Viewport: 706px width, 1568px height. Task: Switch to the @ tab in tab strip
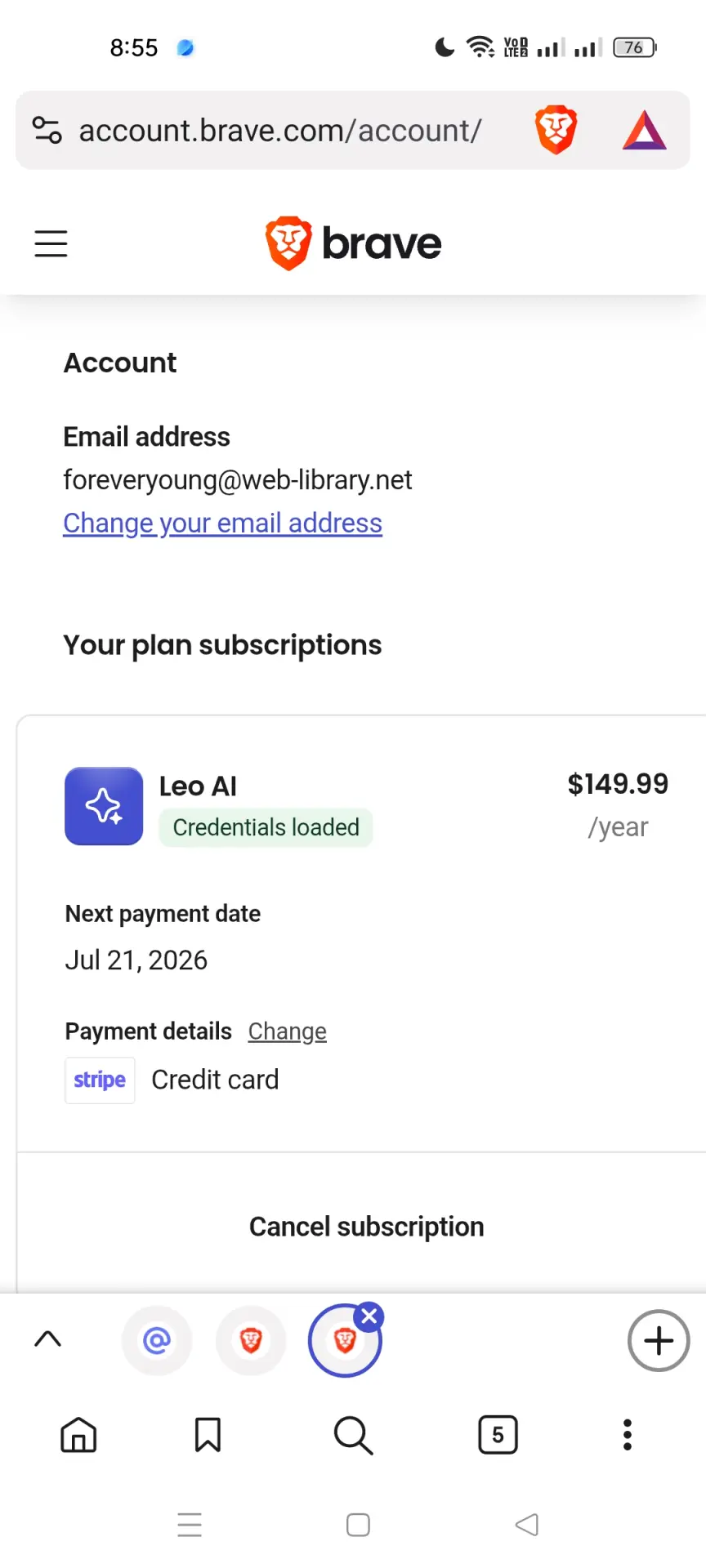(157, 1341)
